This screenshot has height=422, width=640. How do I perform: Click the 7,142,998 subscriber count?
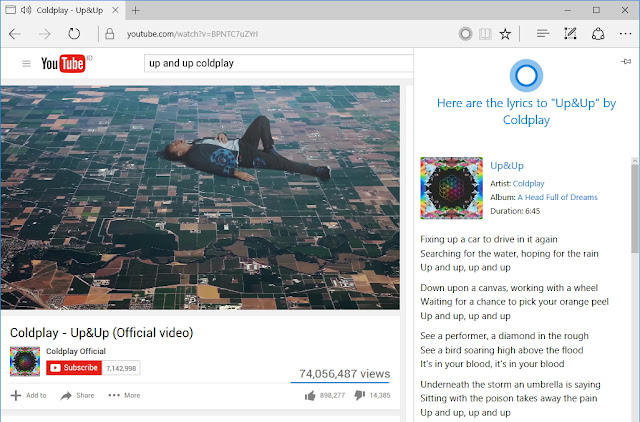[121, 368]
